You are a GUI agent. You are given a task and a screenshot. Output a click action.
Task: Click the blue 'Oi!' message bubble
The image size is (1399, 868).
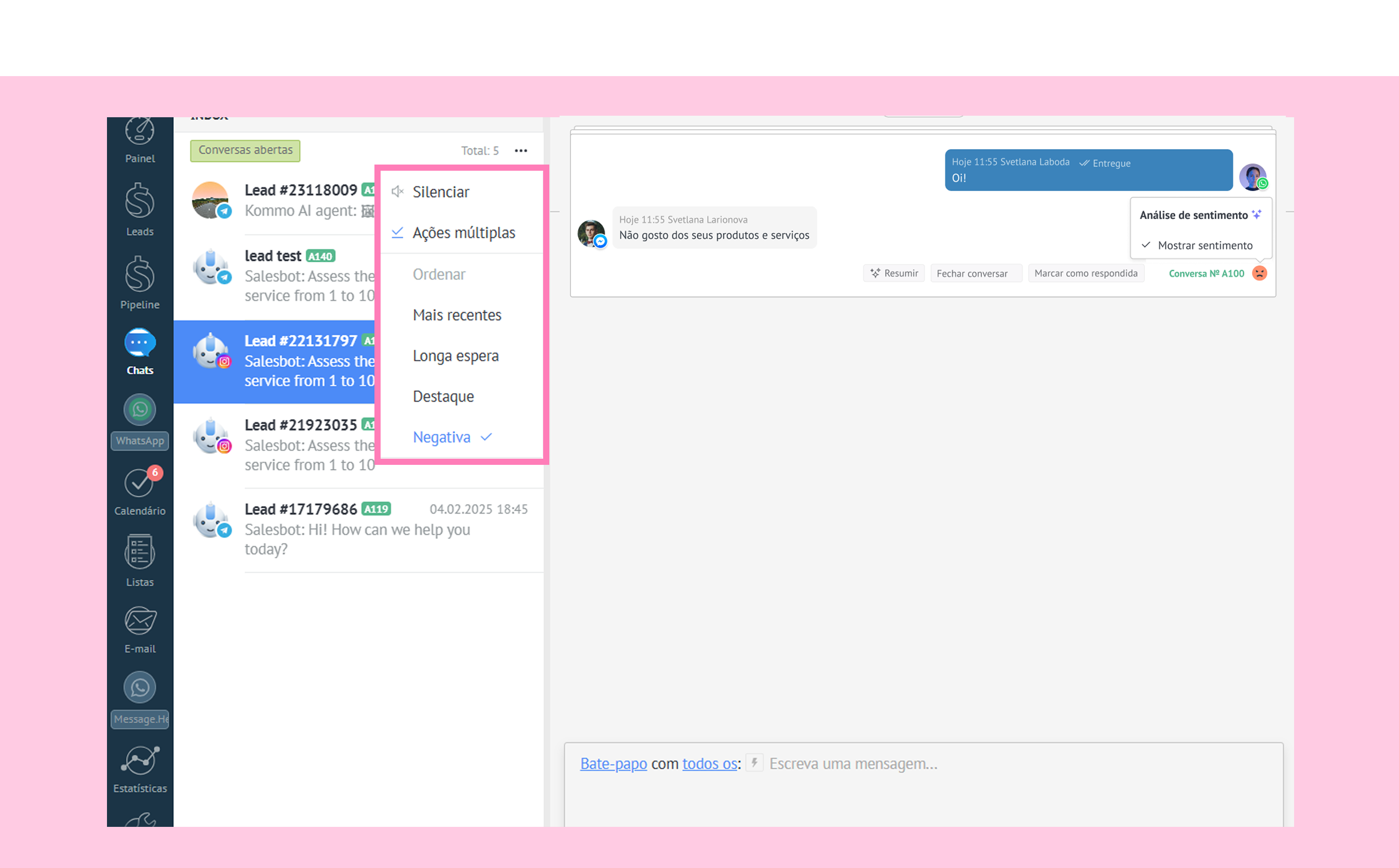tap(1088, 170)
